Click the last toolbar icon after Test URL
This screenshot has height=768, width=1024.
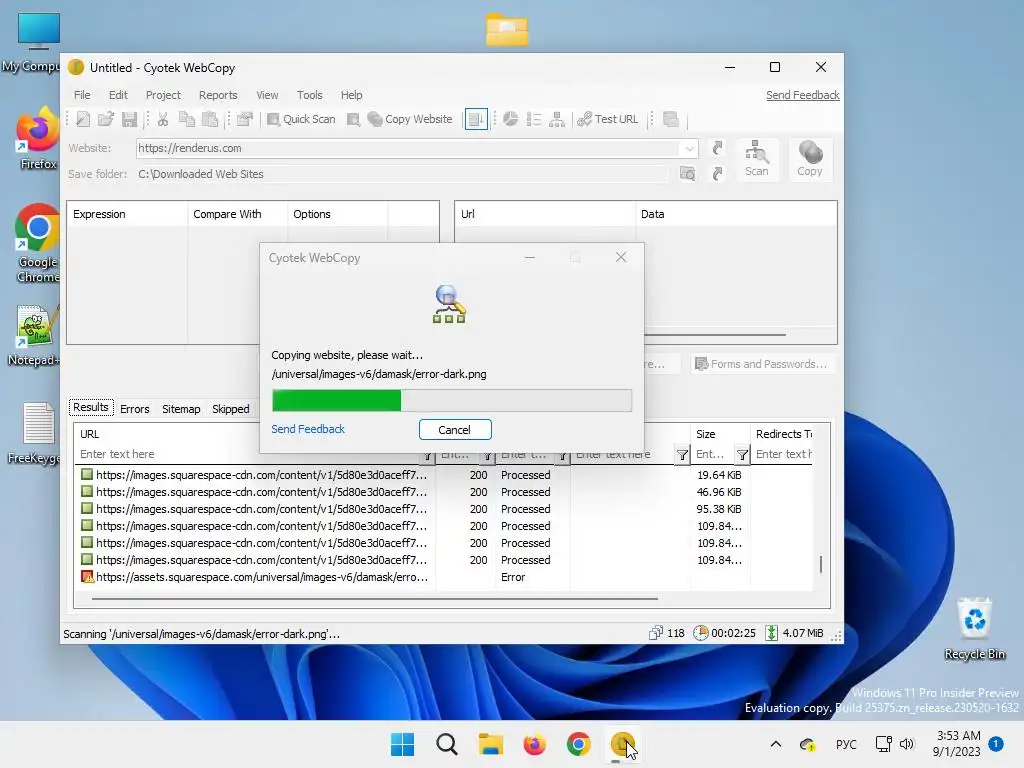(671, 119)
